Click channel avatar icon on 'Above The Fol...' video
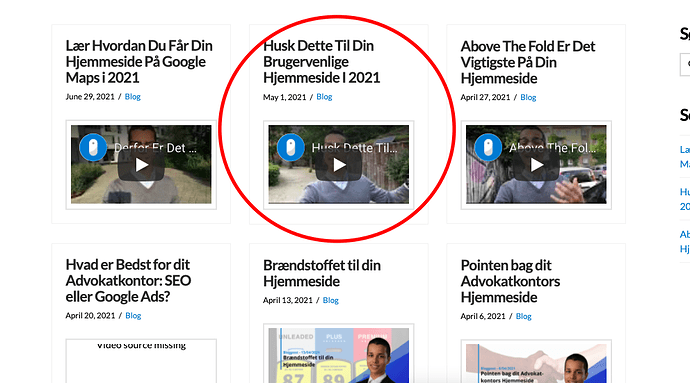This screenshot has width=690, height=383. click(488, 147)
